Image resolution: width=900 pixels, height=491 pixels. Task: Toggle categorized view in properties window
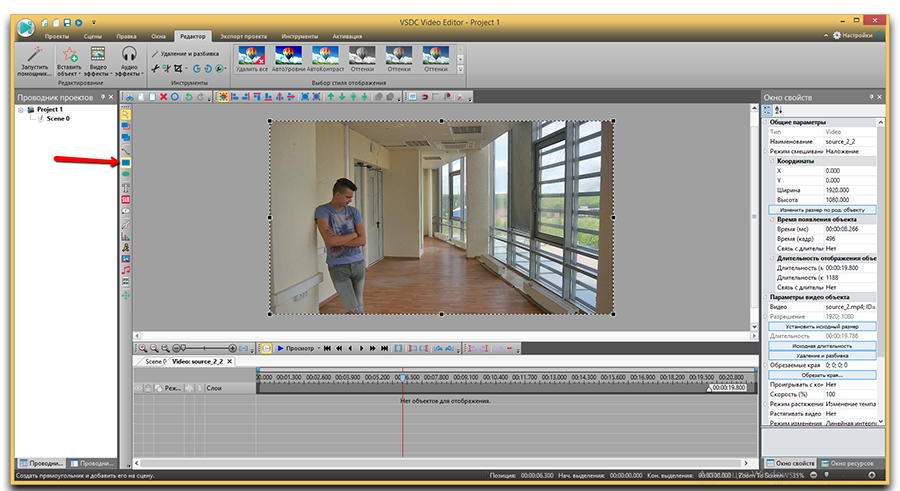(x=767, y=110)
